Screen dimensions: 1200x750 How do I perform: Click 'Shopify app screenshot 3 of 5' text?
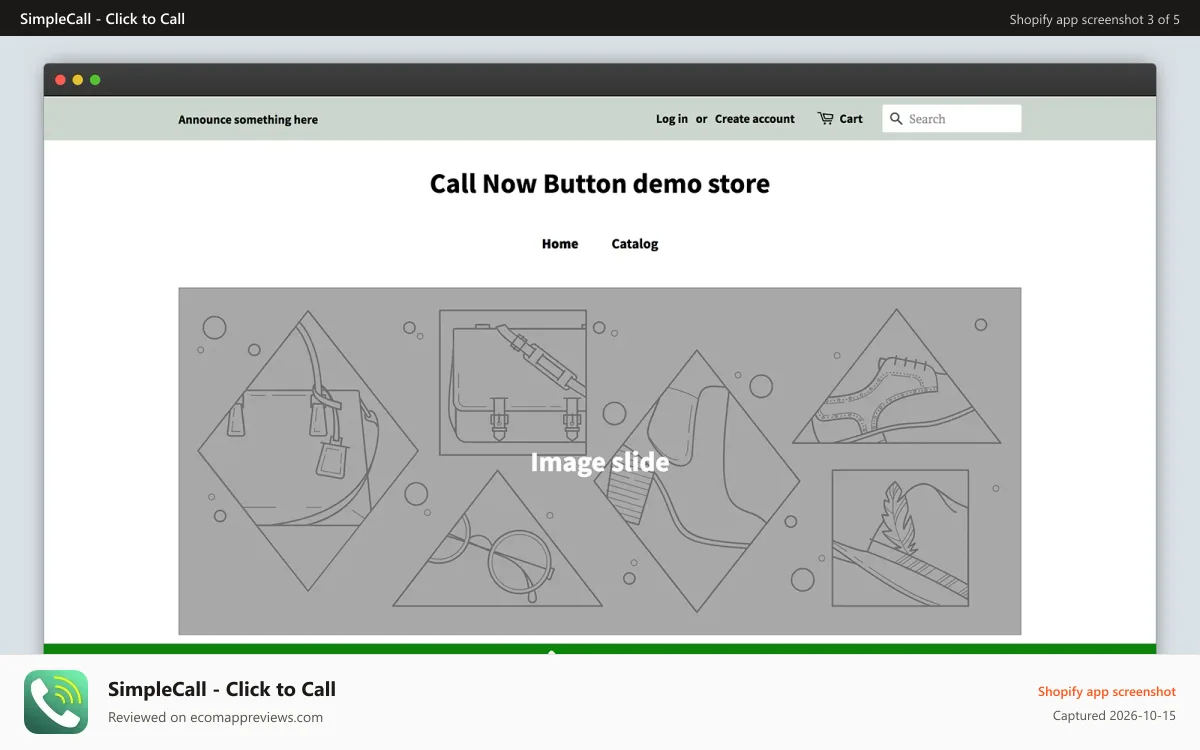[x=1095, y=19]
